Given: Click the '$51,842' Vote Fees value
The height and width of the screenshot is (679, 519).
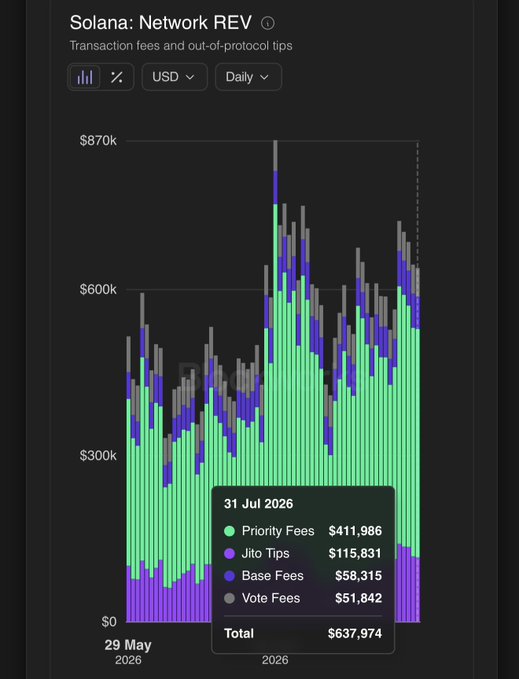Looking at the screenshot, I should (x=358, y=598).
